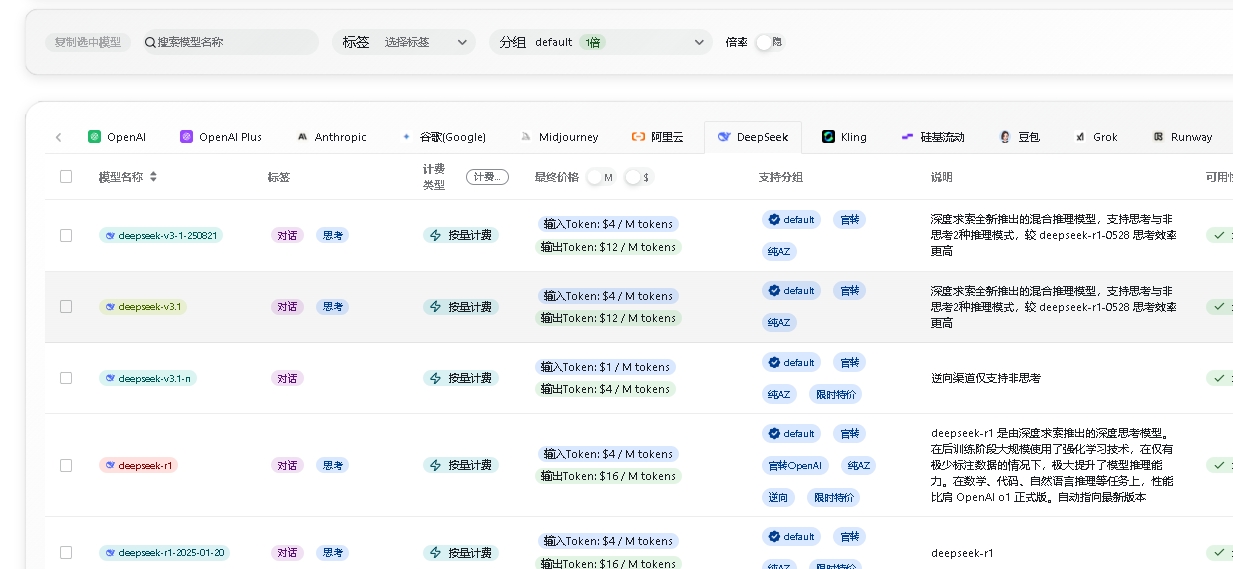Switch to the Midjourney tab
The image size is (1233, 569).
click(x=560, y=137)
